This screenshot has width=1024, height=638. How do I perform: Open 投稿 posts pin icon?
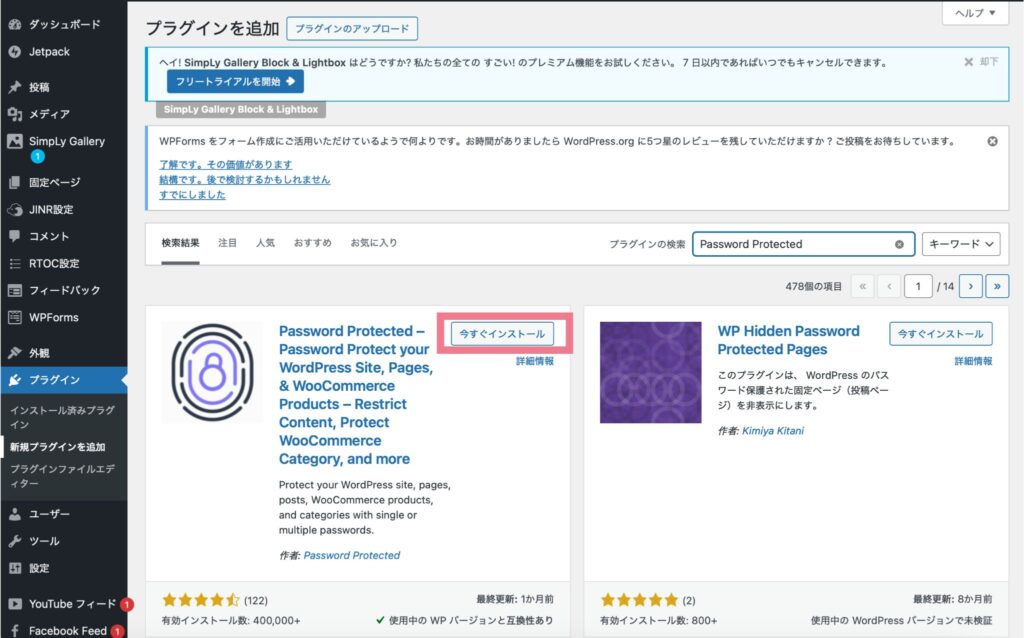[x=14, y=87]
